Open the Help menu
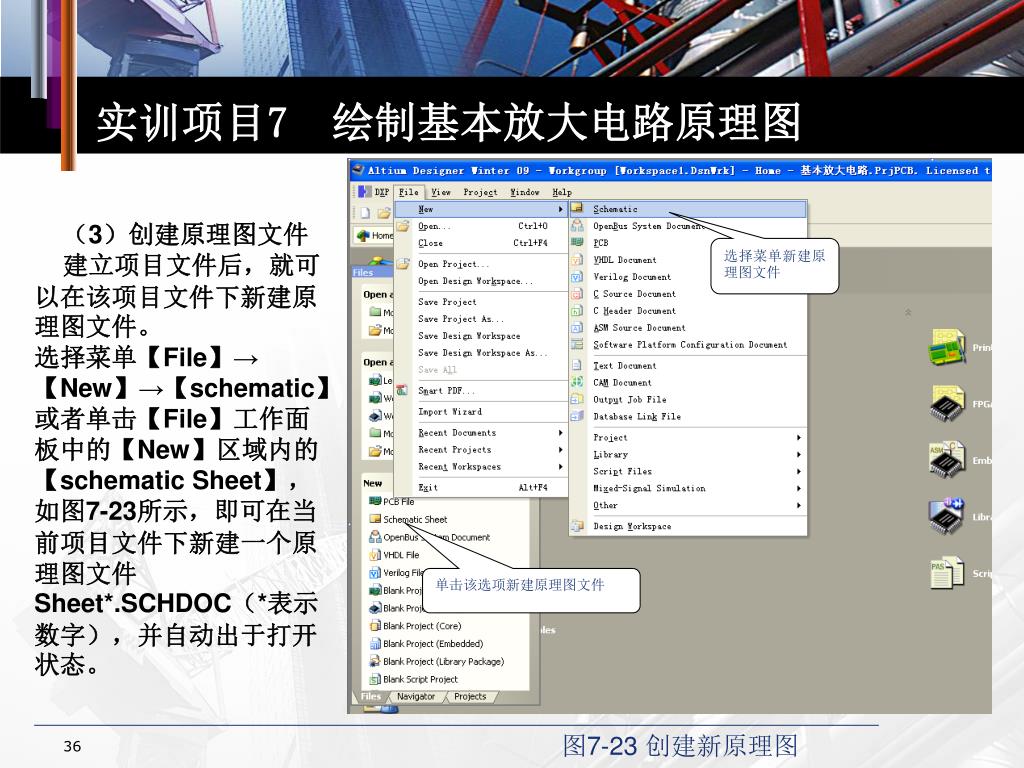 [562, 192]
